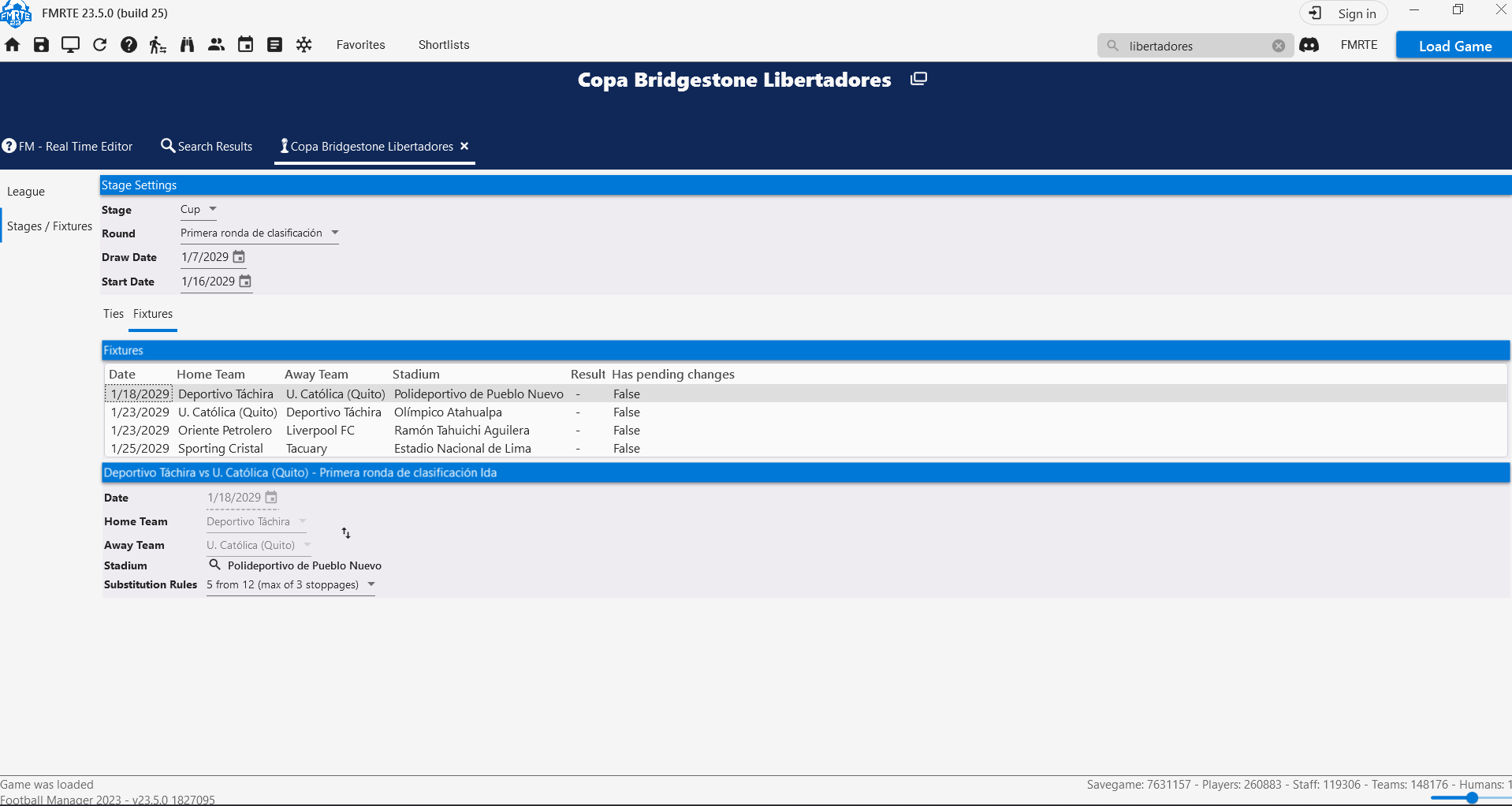Click the snowflake freeze icon
Viewport: 1512px width, 806px height.
click(x=304, y=45)
